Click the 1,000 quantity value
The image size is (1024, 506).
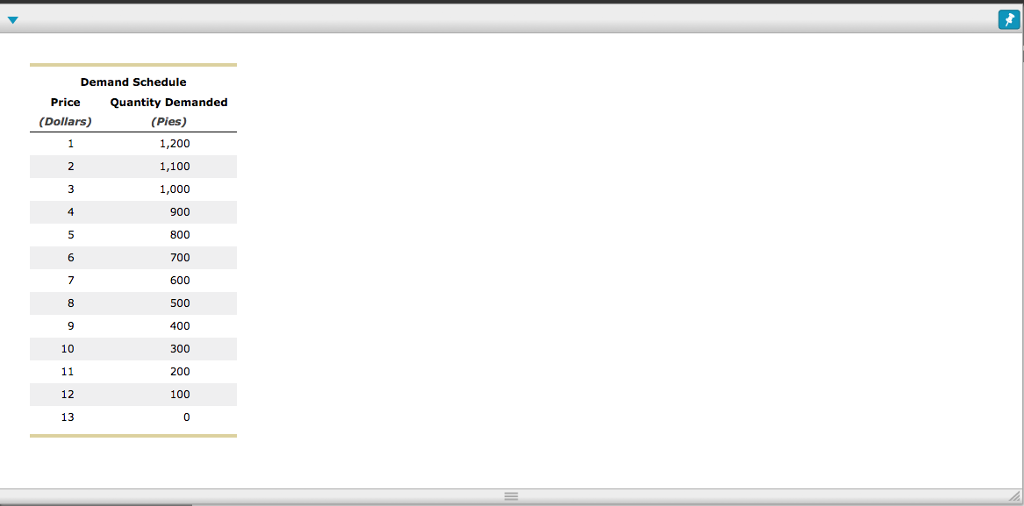point(175,189)
